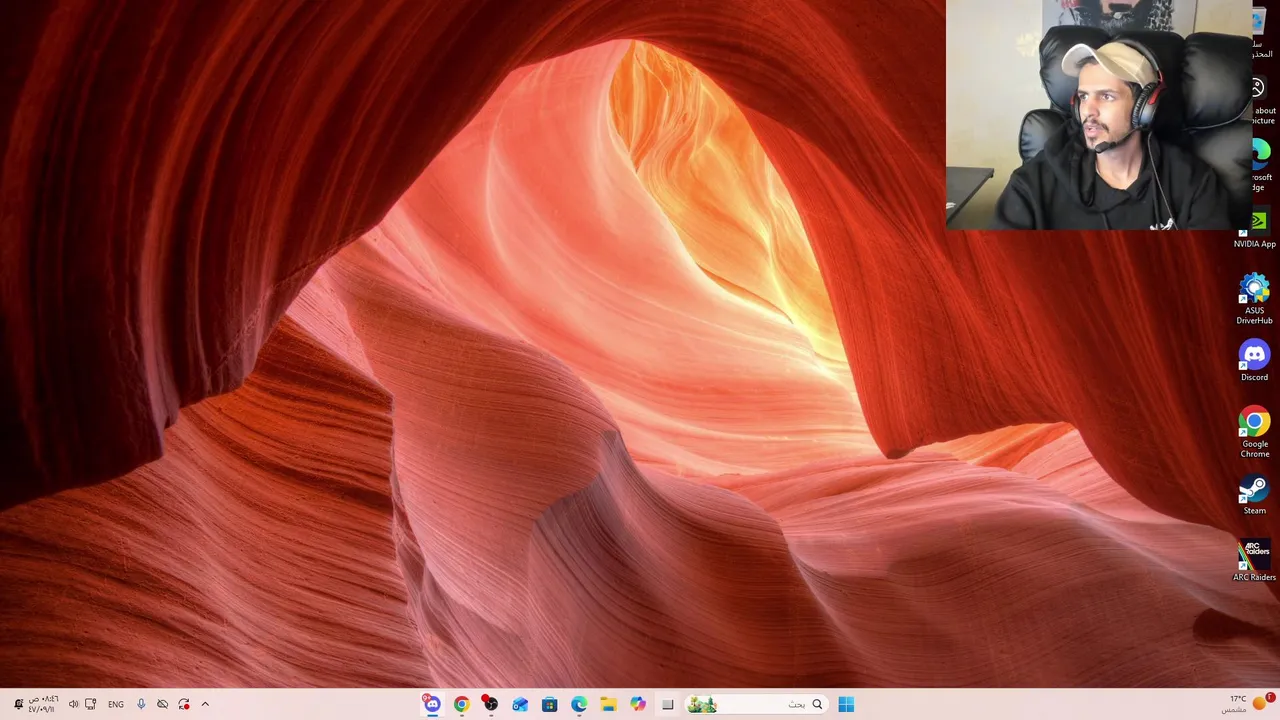This screenshot has height=720, width=1280.
Task: Click the search magnifier icon
Action: (817, 704)
